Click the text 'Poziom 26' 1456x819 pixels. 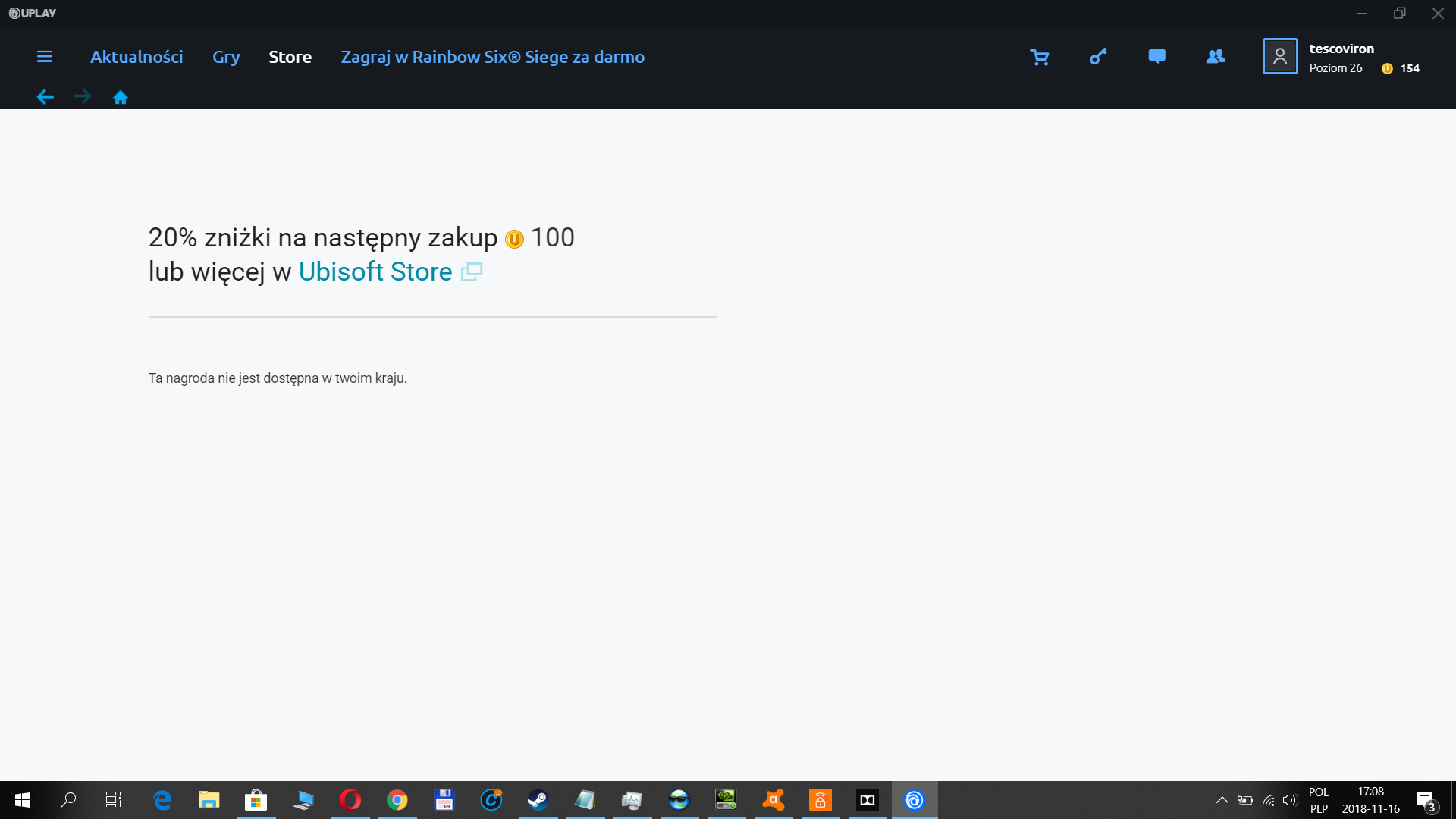click(x=1335, y=68)
